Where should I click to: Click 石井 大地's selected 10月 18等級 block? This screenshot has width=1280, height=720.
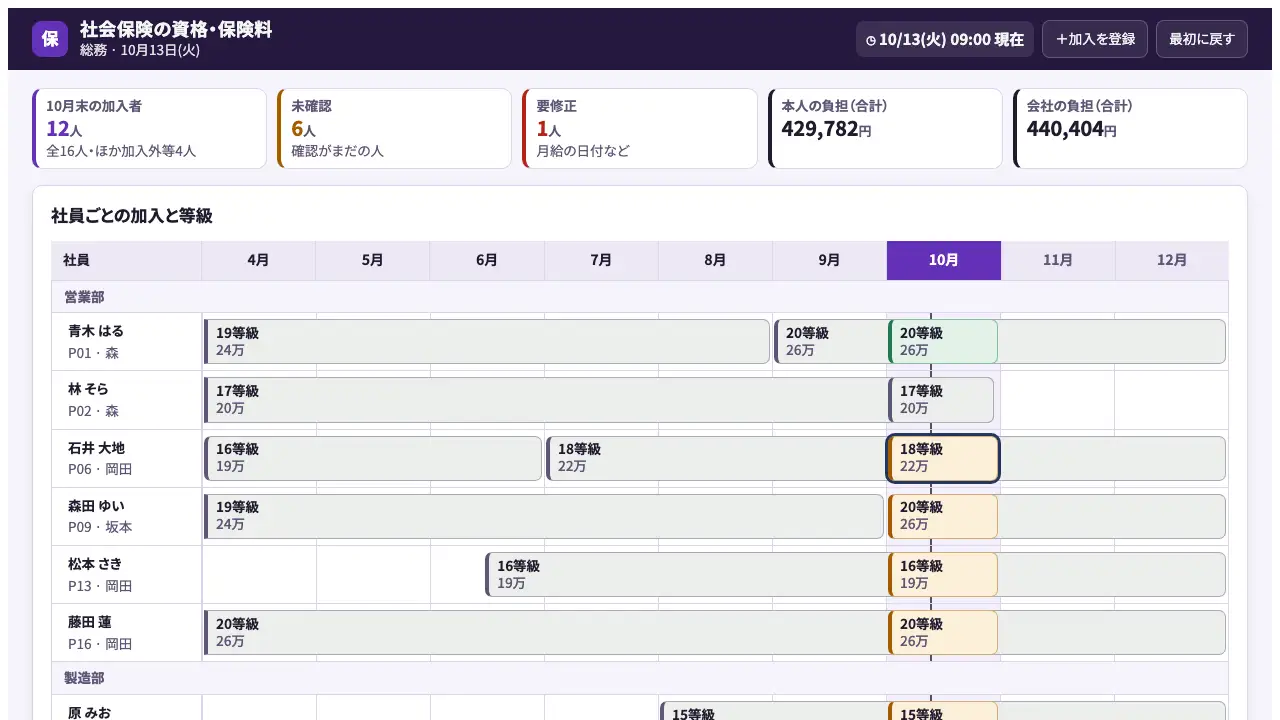point(943,458)
